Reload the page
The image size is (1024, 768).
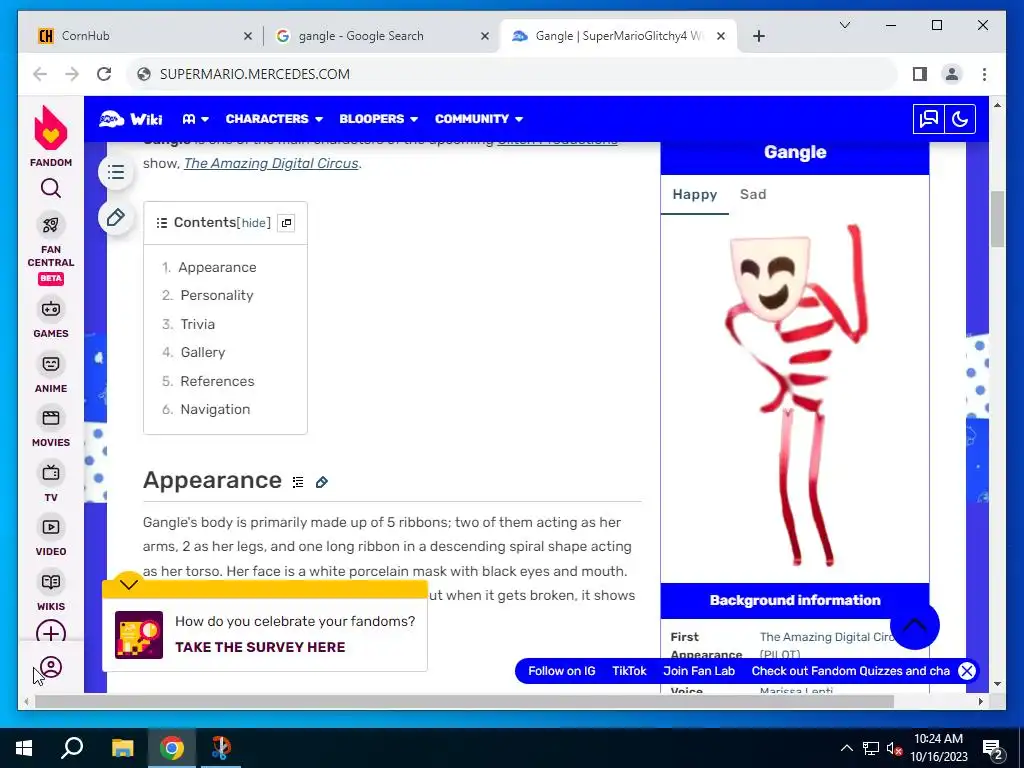tap(104, 74)
